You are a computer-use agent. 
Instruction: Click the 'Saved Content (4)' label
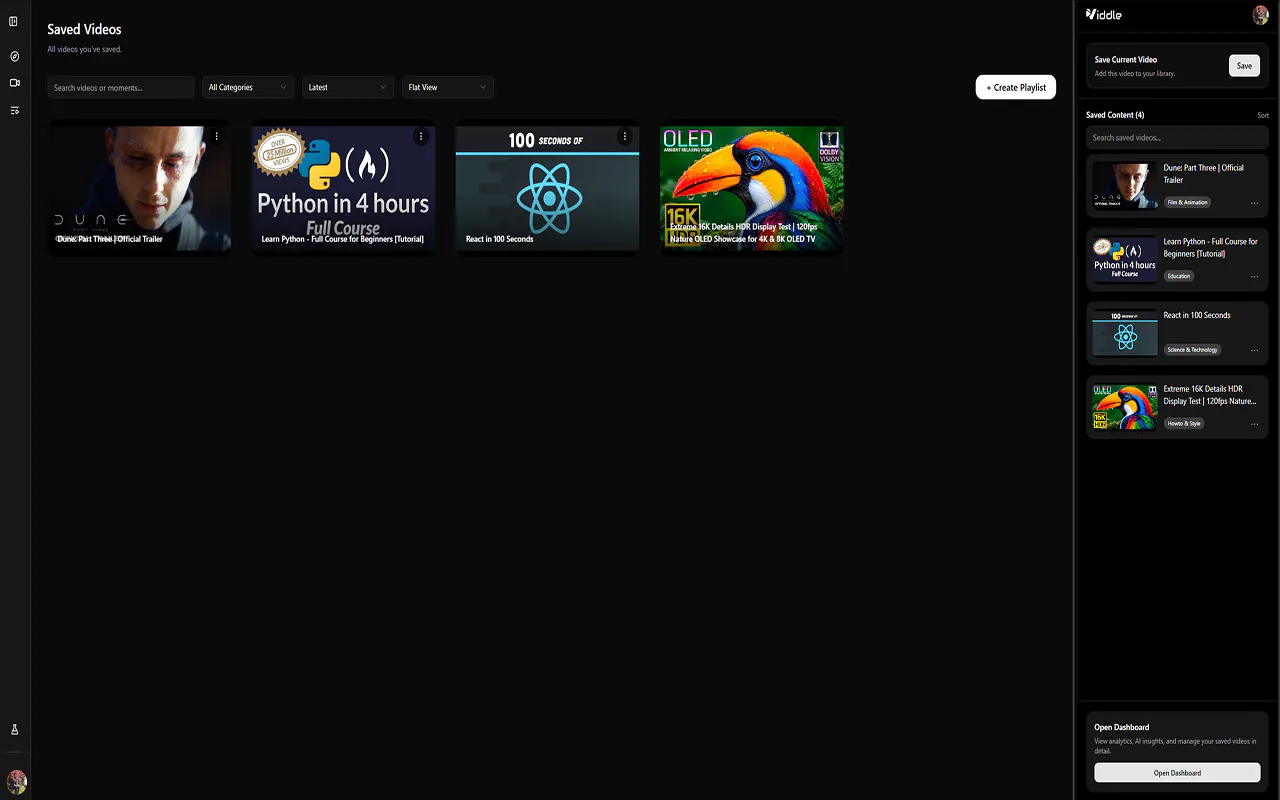(1115, 115)
